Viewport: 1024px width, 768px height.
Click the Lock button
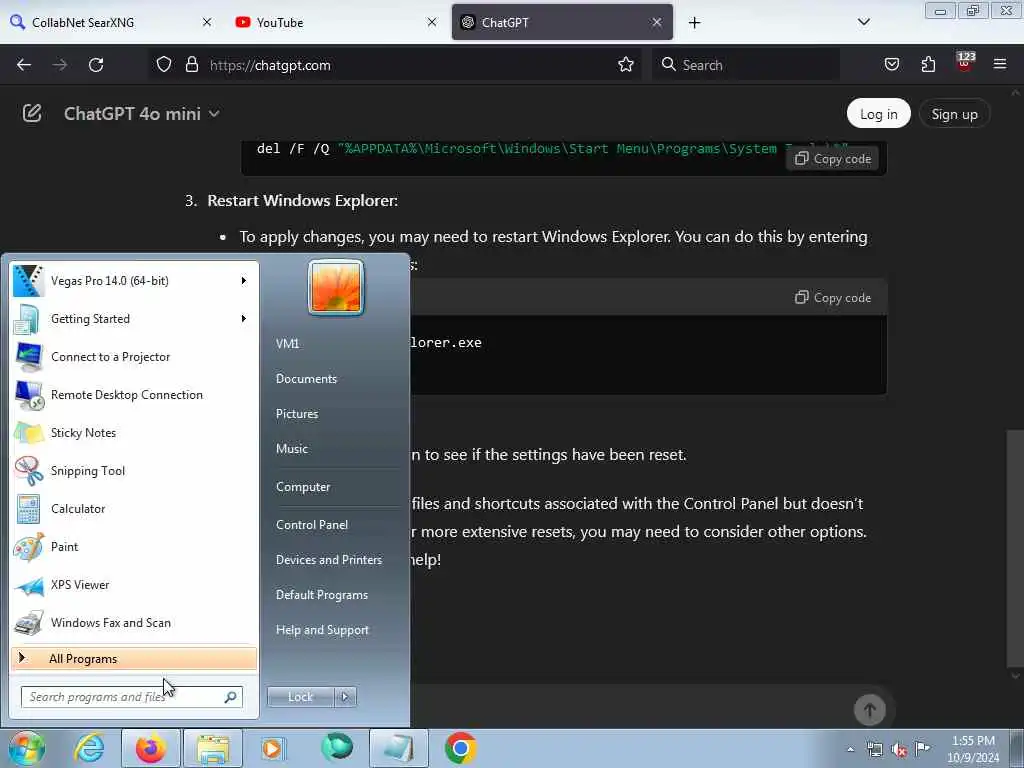(300, 697)
